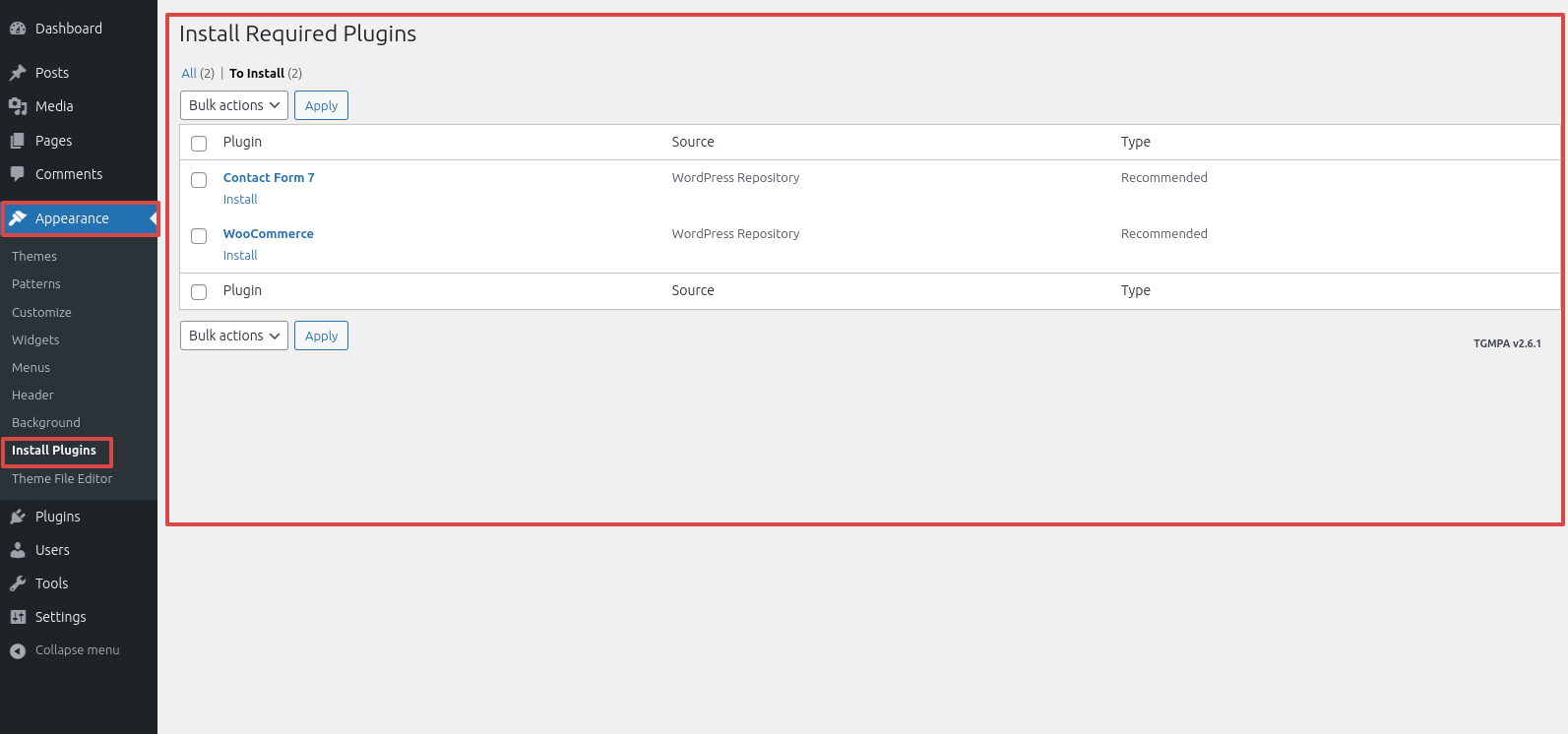Click the Posts pushpin icon
The image size is (1568, 734).
point(18,73)
